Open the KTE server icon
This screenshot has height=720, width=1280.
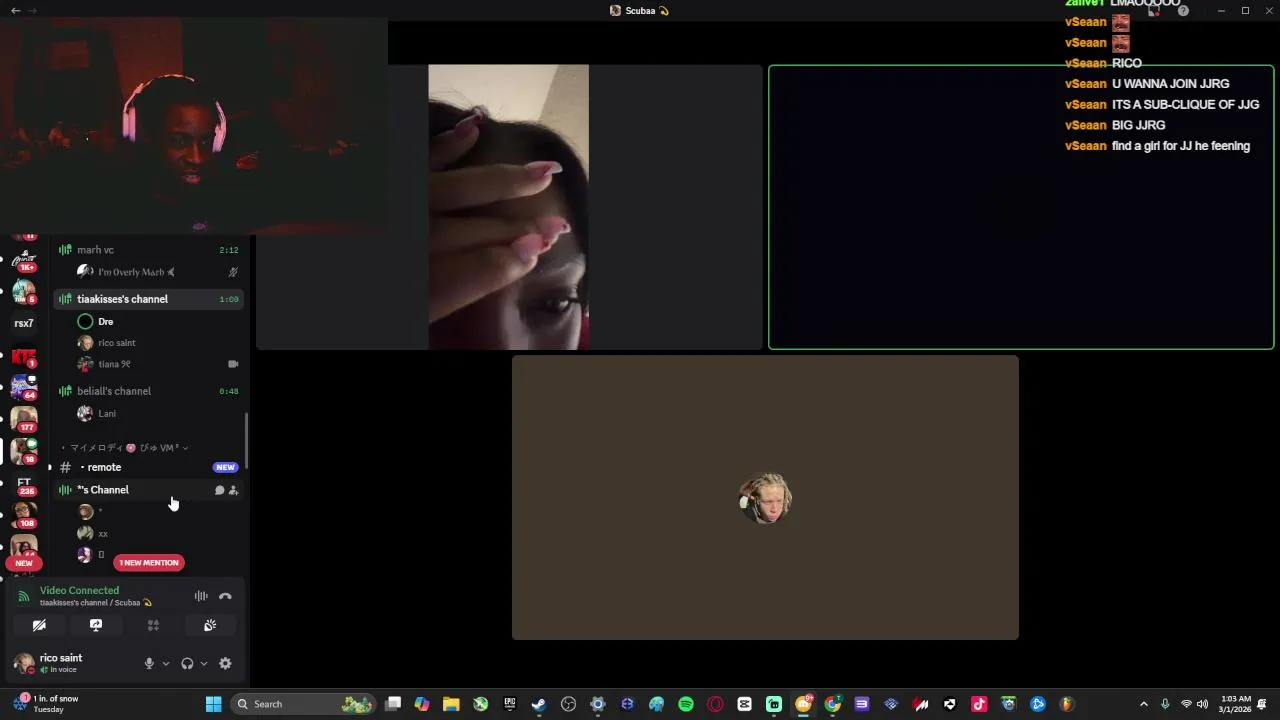24,356
